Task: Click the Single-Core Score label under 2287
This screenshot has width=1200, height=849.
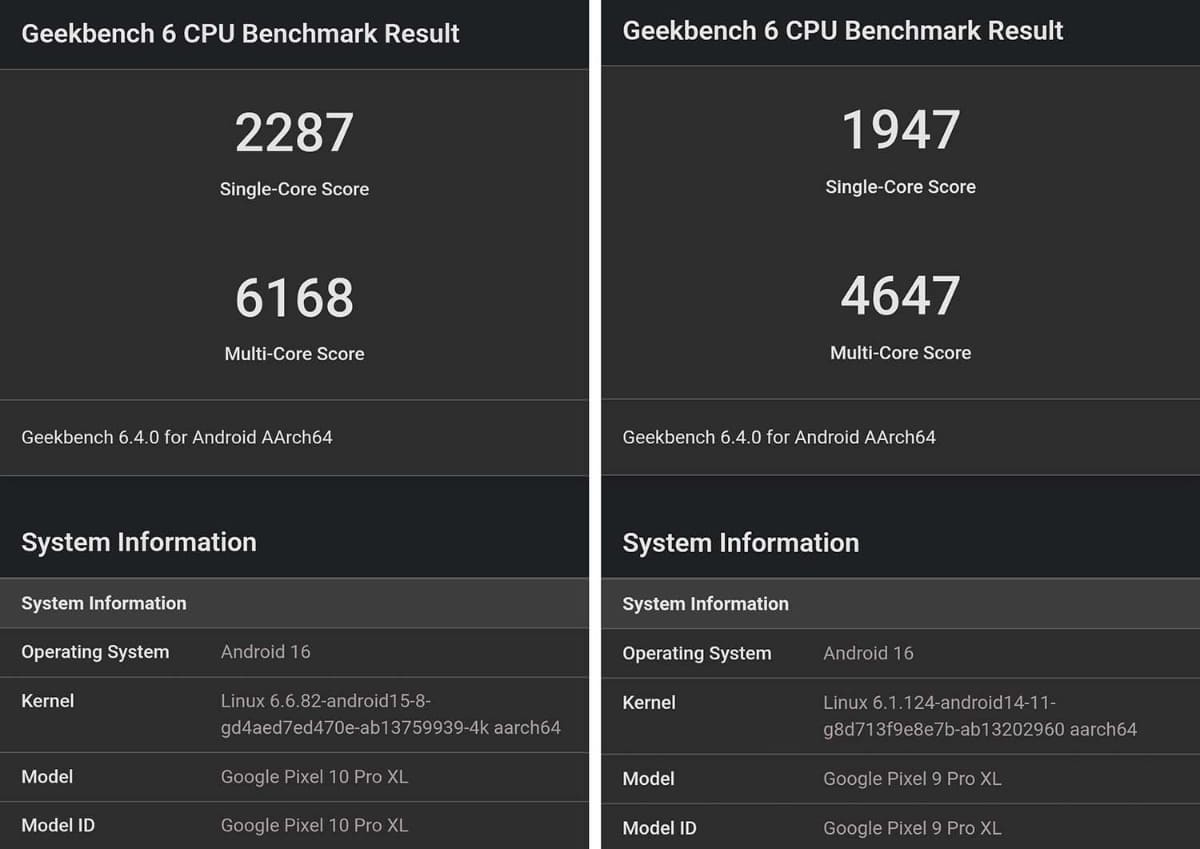Action: click(294, 189)
